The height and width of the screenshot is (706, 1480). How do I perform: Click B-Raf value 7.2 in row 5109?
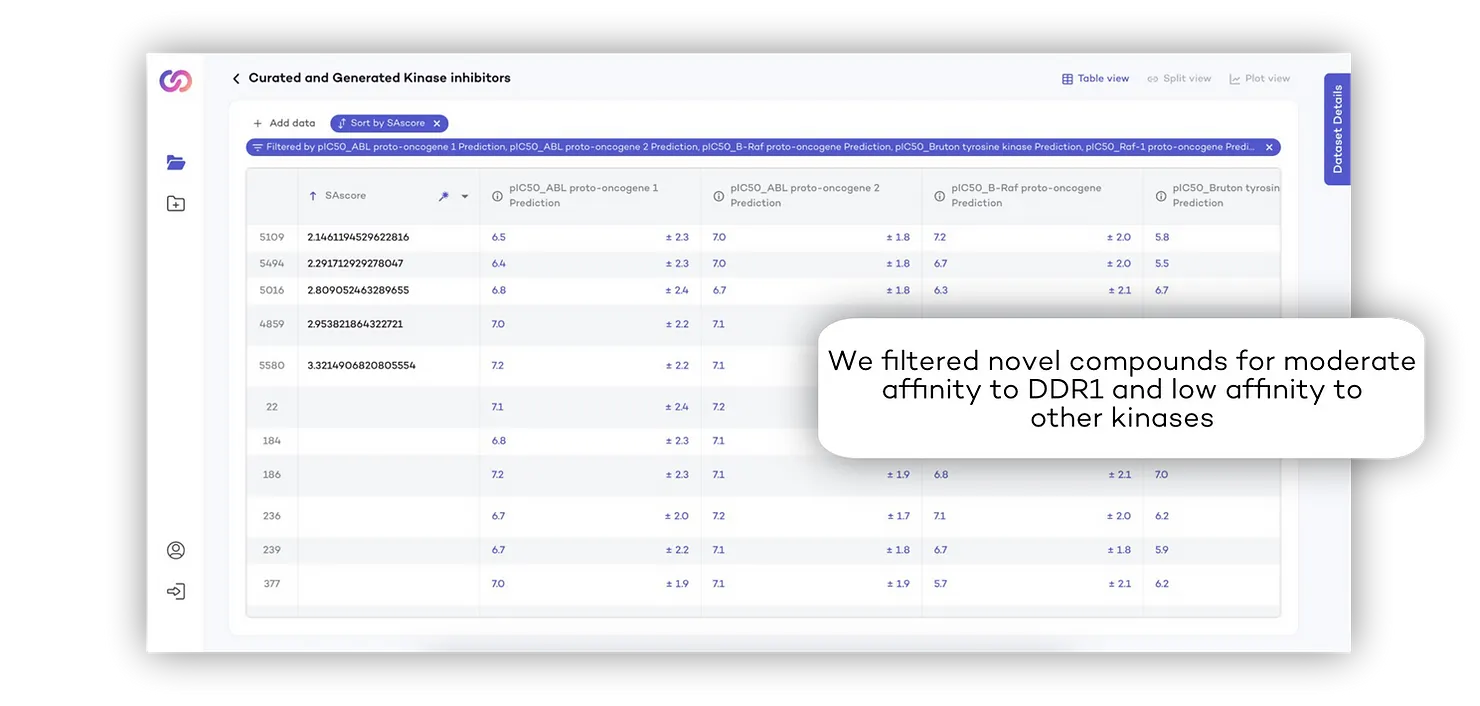click(x=940, y=237)
